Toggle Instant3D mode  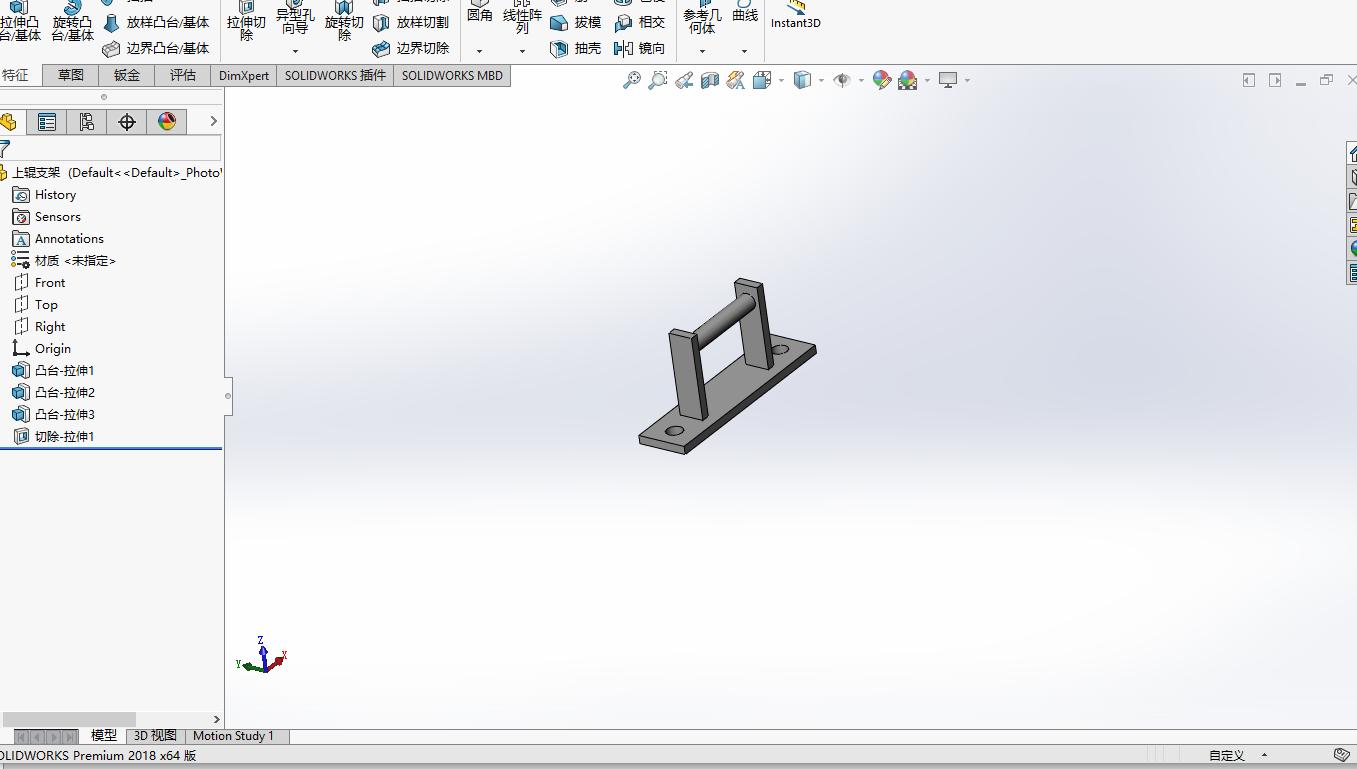[x=796, y=15]
